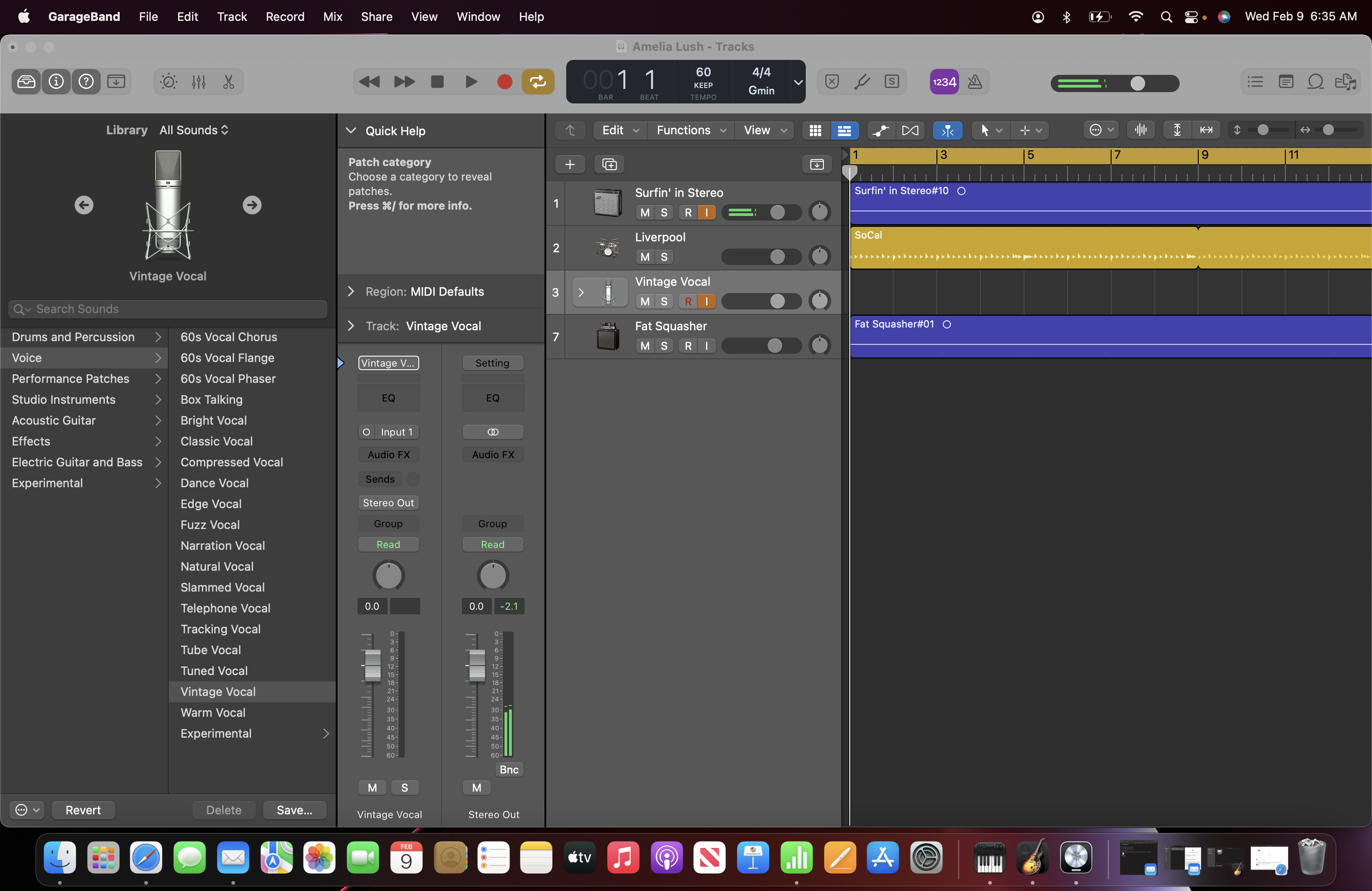This screenshot has width=1372, height=891.
Task: Click the tuner fork icon
Action: click(x=862, y=82)
